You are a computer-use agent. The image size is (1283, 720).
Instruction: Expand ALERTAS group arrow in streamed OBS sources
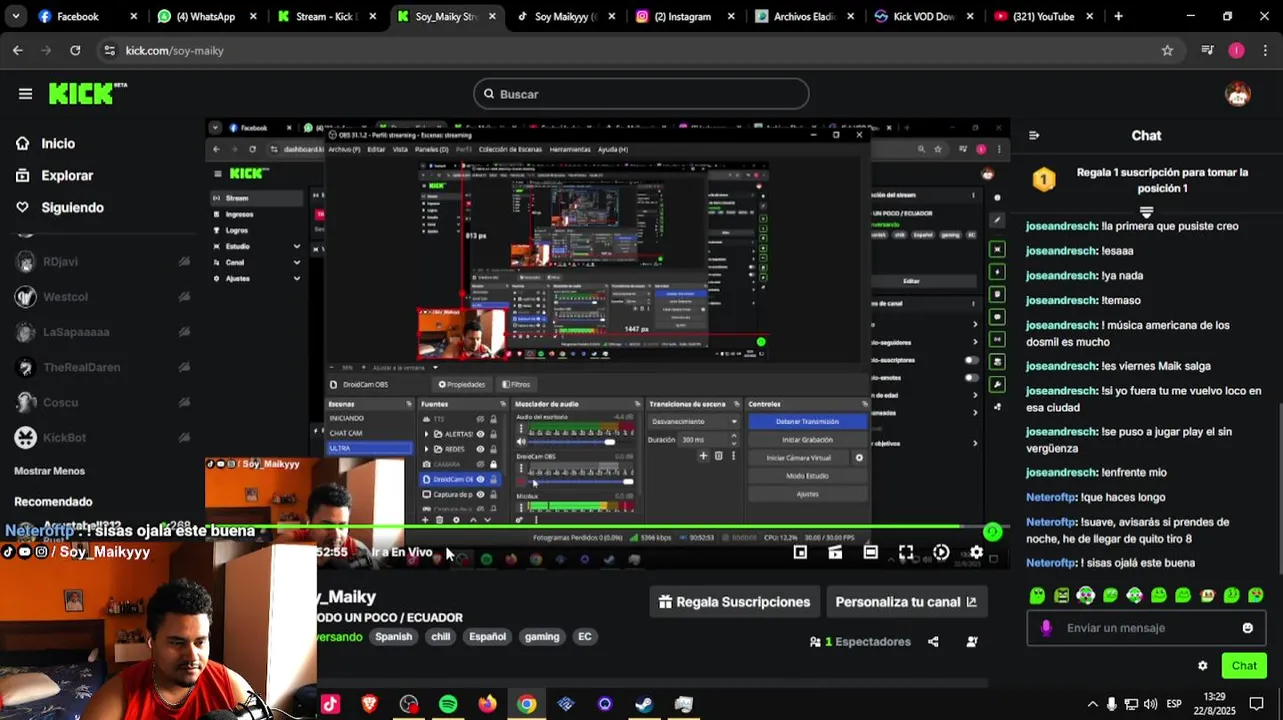click(427, 434)
